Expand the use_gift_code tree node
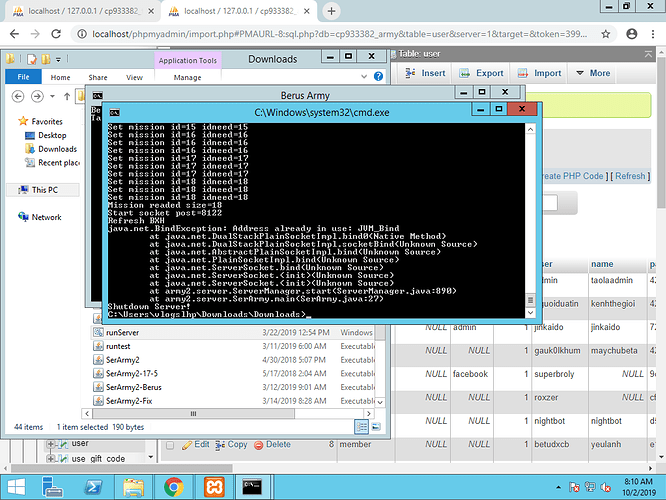Viewport: 666px width, 500px height. [x=51, y=459]
